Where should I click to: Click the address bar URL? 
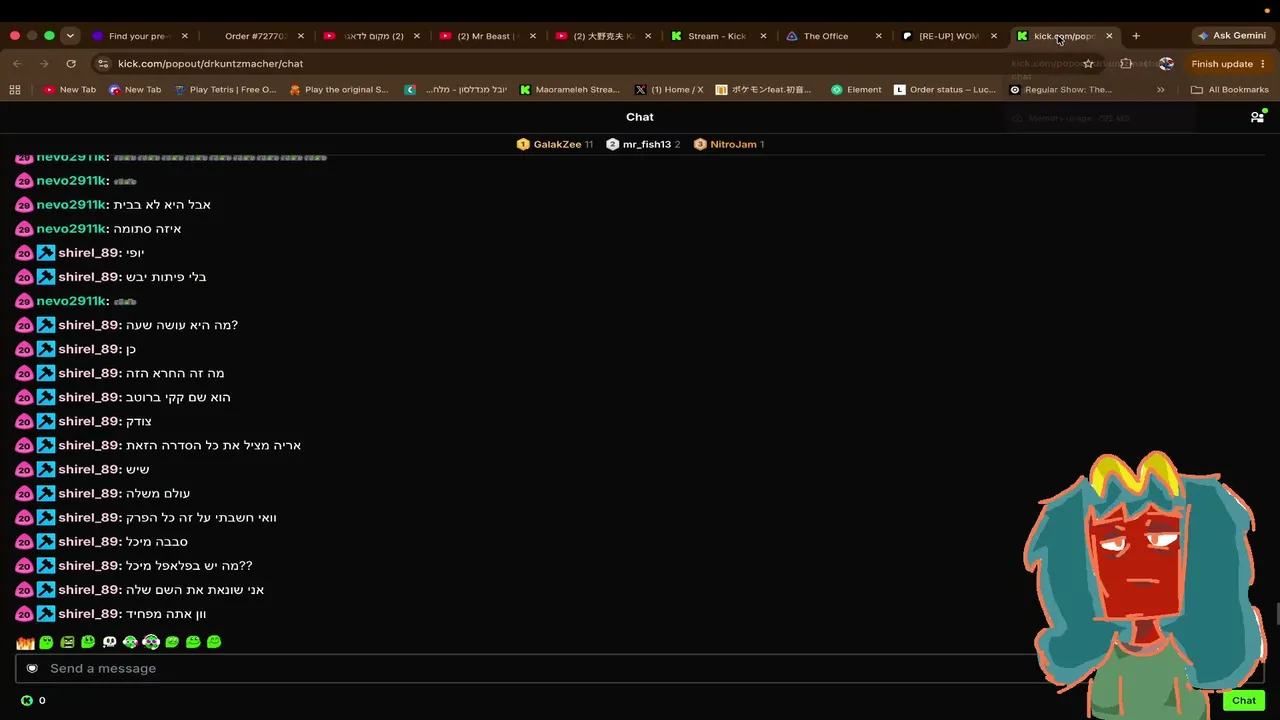210,63
